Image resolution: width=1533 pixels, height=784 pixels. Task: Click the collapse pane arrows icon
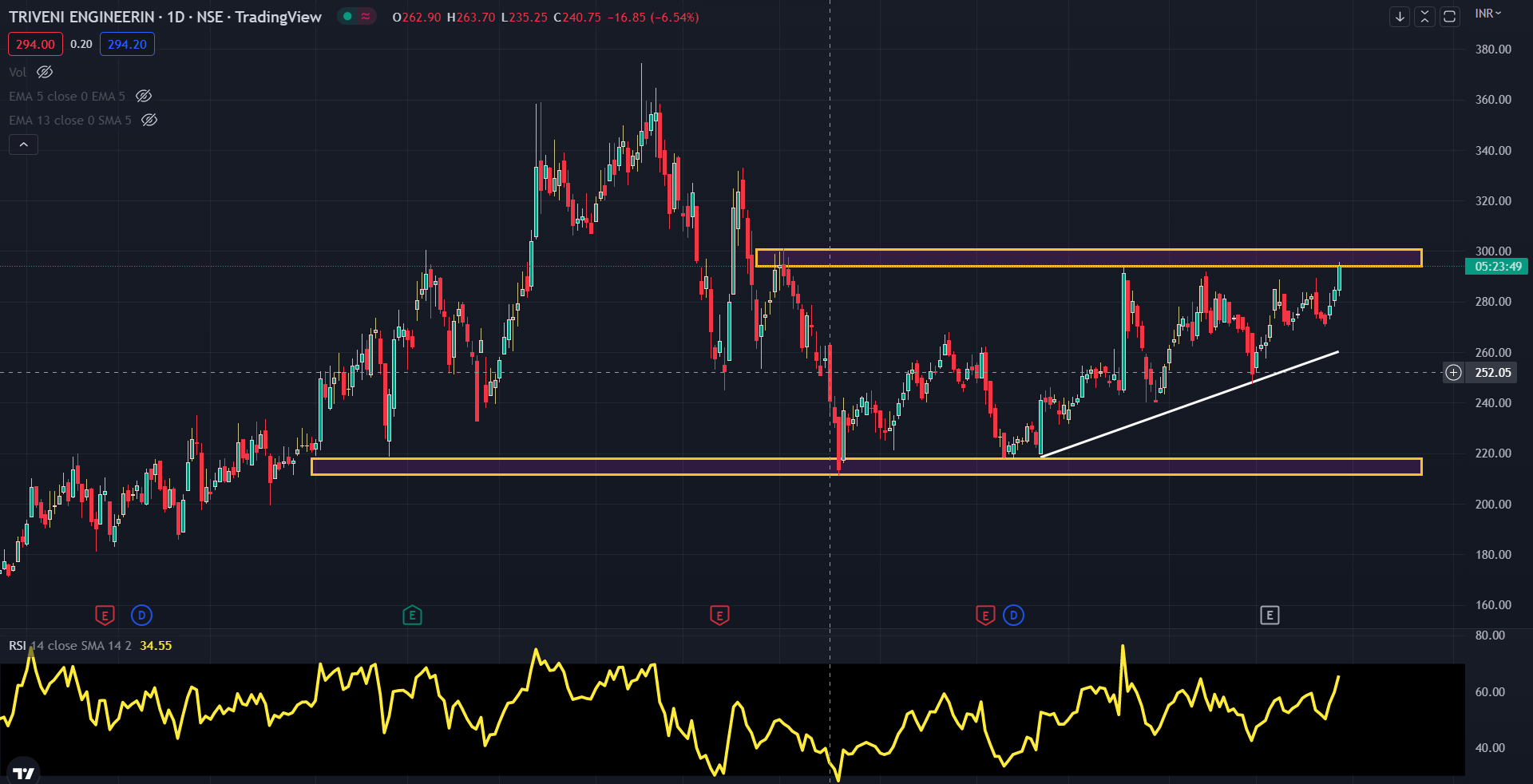pos(1424,17)
